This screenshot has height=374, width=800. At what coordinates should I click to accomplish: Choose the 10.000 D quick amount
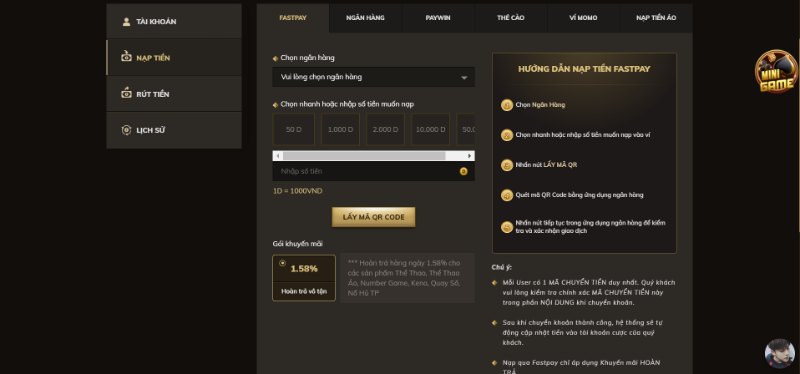point(431,130)
